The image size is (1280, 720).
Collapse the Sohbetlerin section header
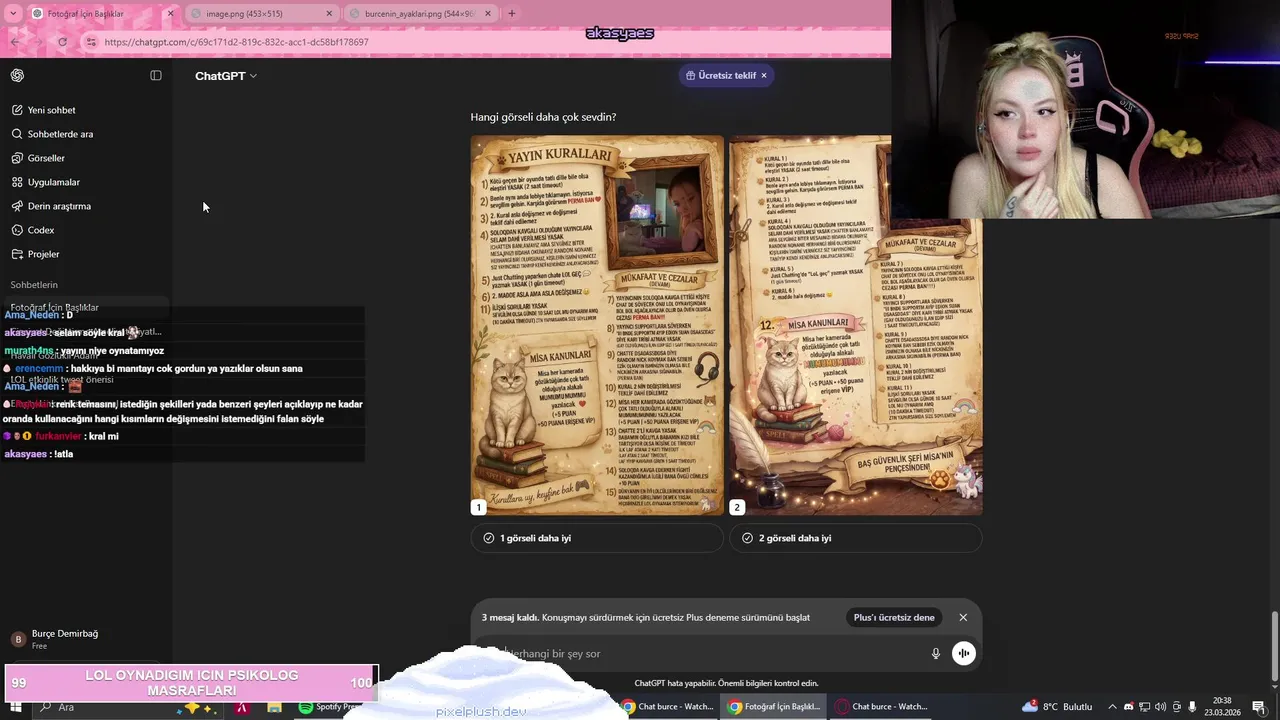pyautogui.click(x=34, y=285)
